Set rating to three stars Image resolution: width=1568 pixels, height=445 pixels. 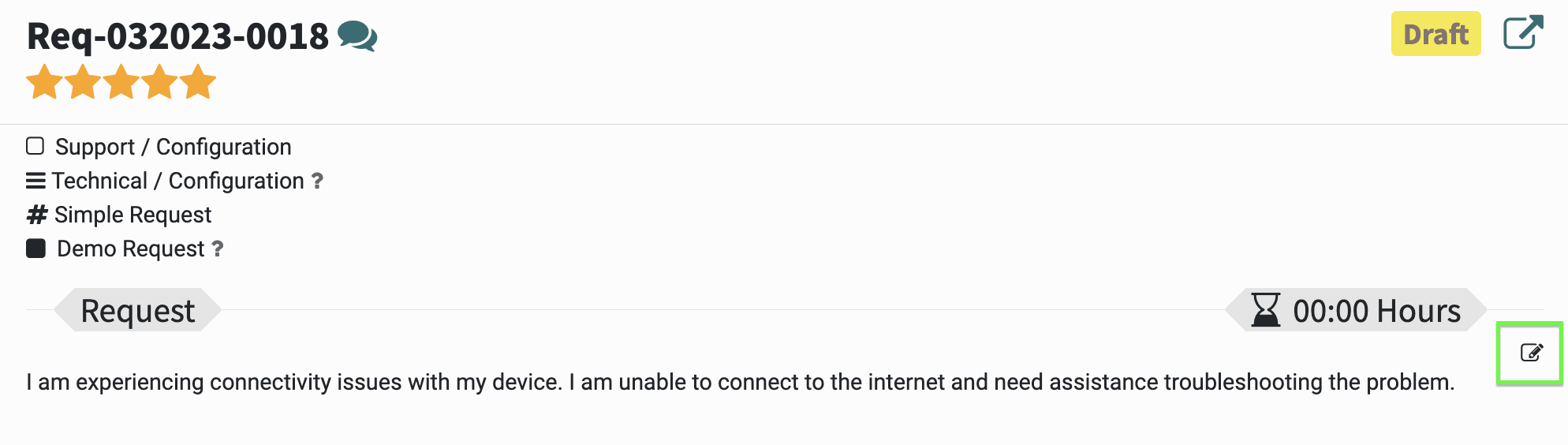pos(121,82)
